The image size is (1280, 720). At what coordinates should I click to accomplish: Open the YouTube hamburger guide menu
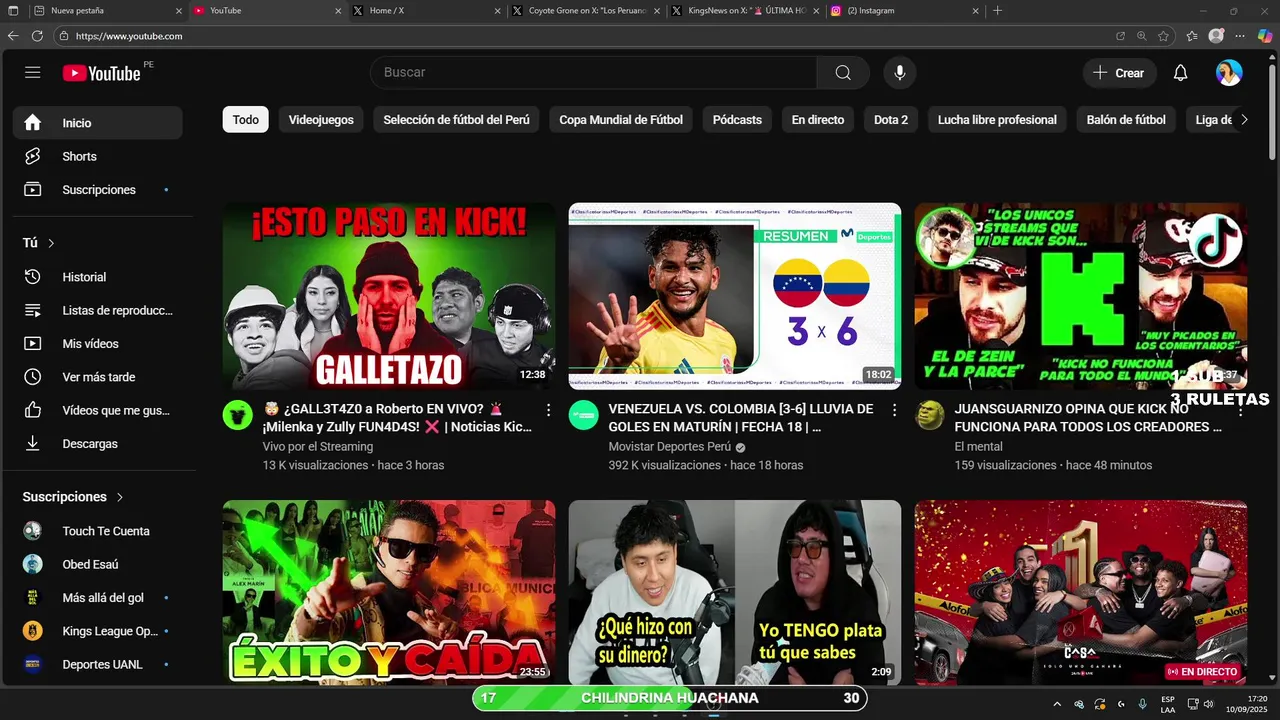pyautogui.click(x=33, y=73)
